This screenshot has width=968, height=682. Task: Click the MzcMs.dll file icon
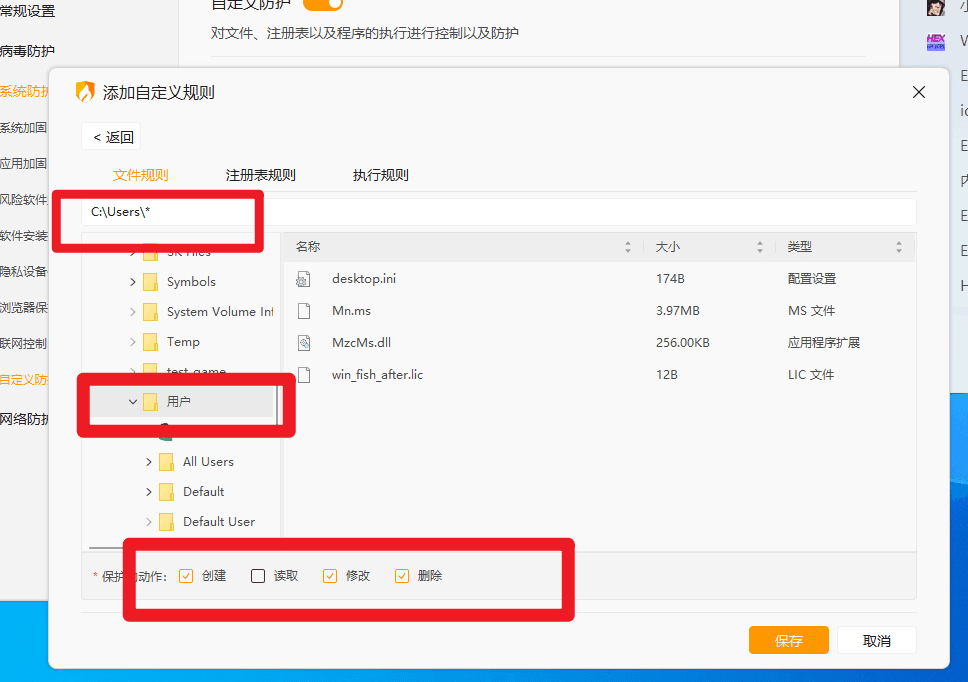coord(304,343)
